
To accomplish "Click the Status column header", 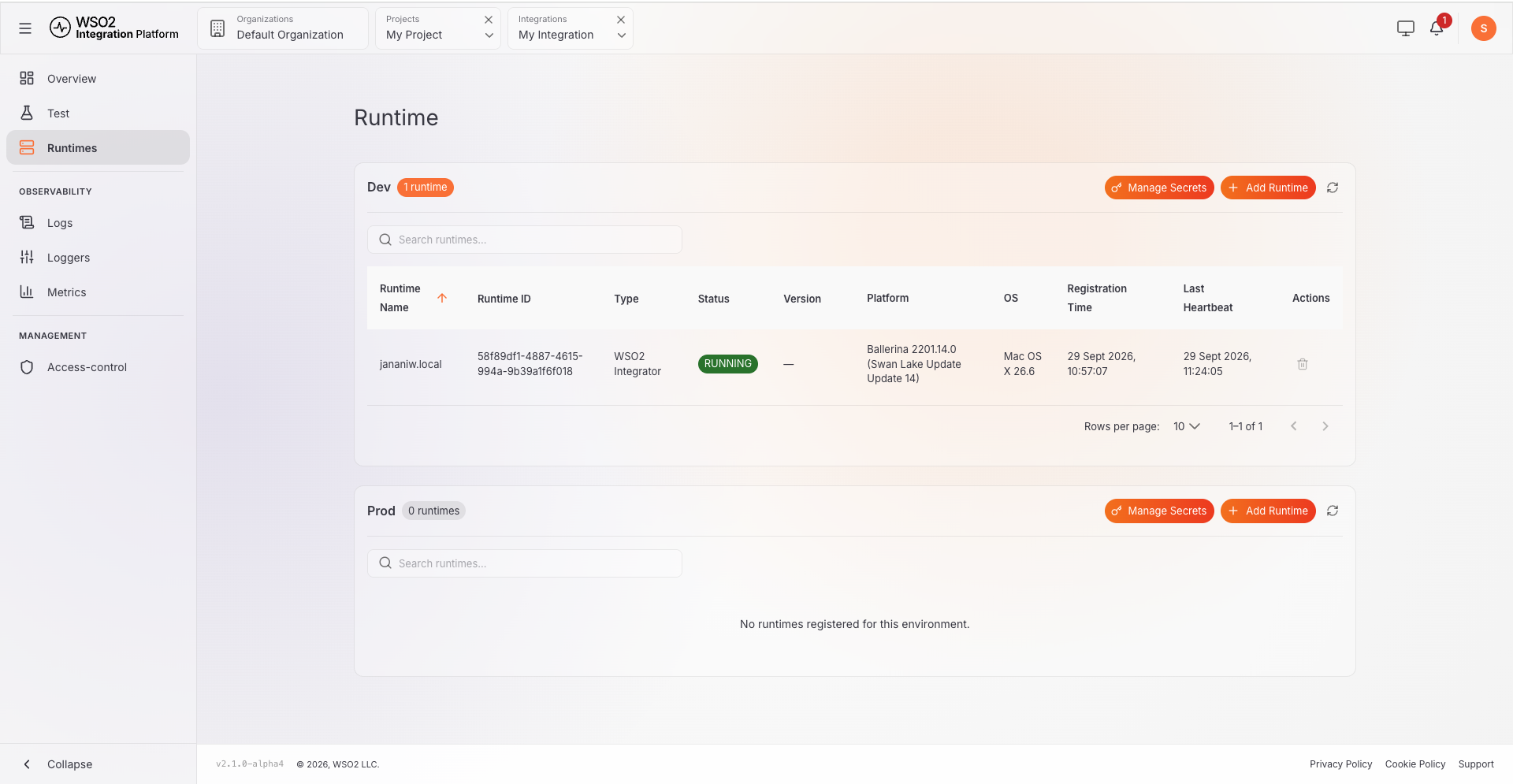I will coord(713,299).
